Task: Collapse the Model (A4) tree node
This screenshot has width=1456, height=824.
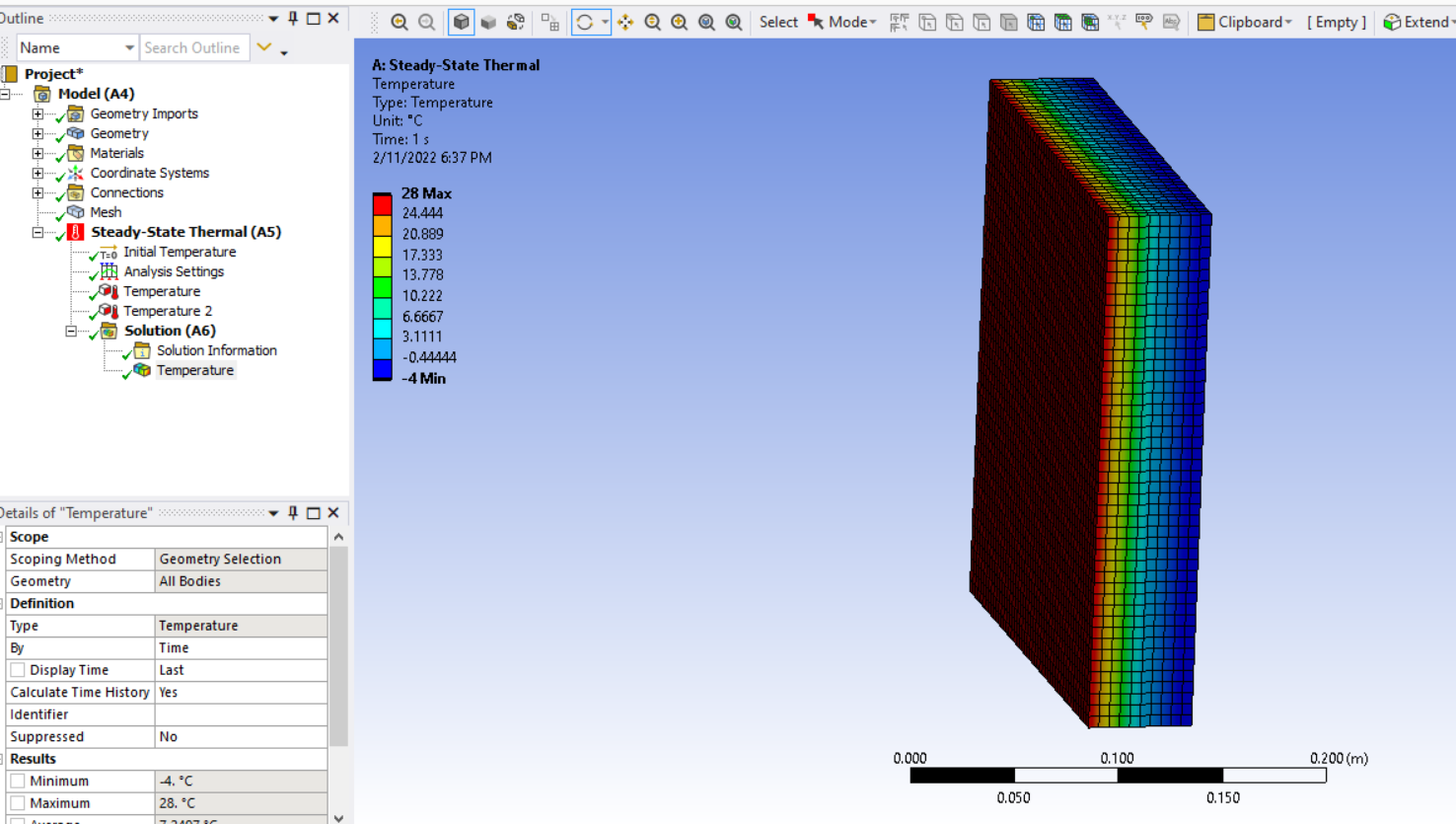Action: click(5, 94)
